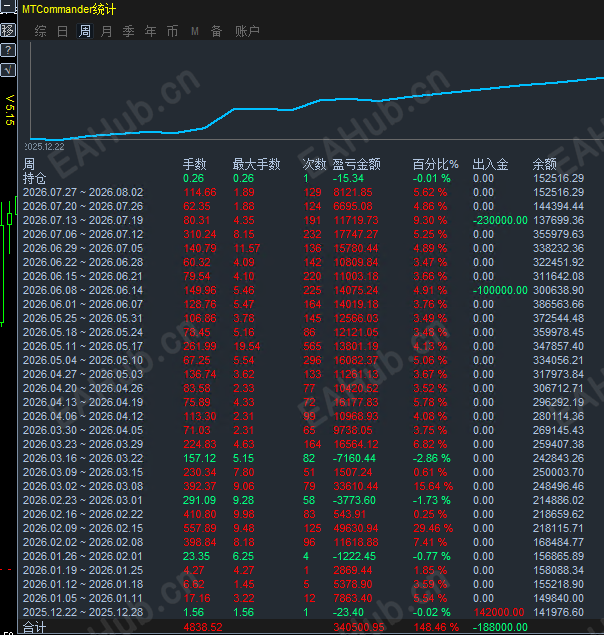Click profit value 49630.94

[x=356, y=528]
